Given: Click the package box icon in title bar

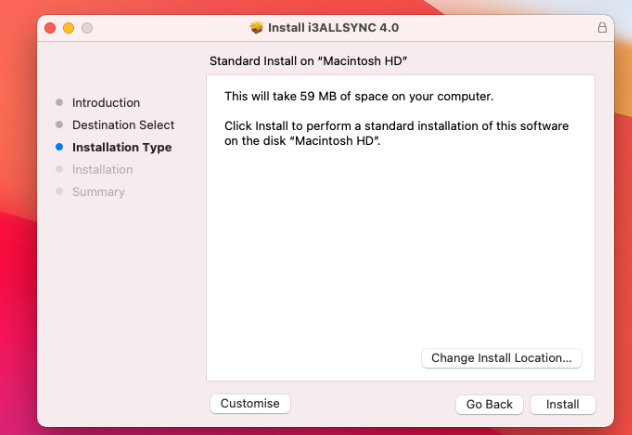Looking at the screenshot, I should 257,28.
